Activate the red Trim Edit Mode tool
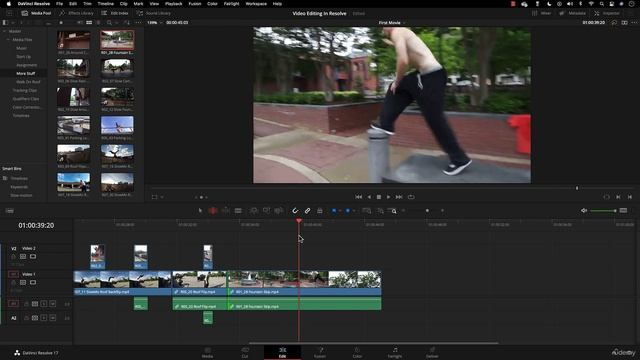This screenshot has width=640, height=360. click(213, 211)
